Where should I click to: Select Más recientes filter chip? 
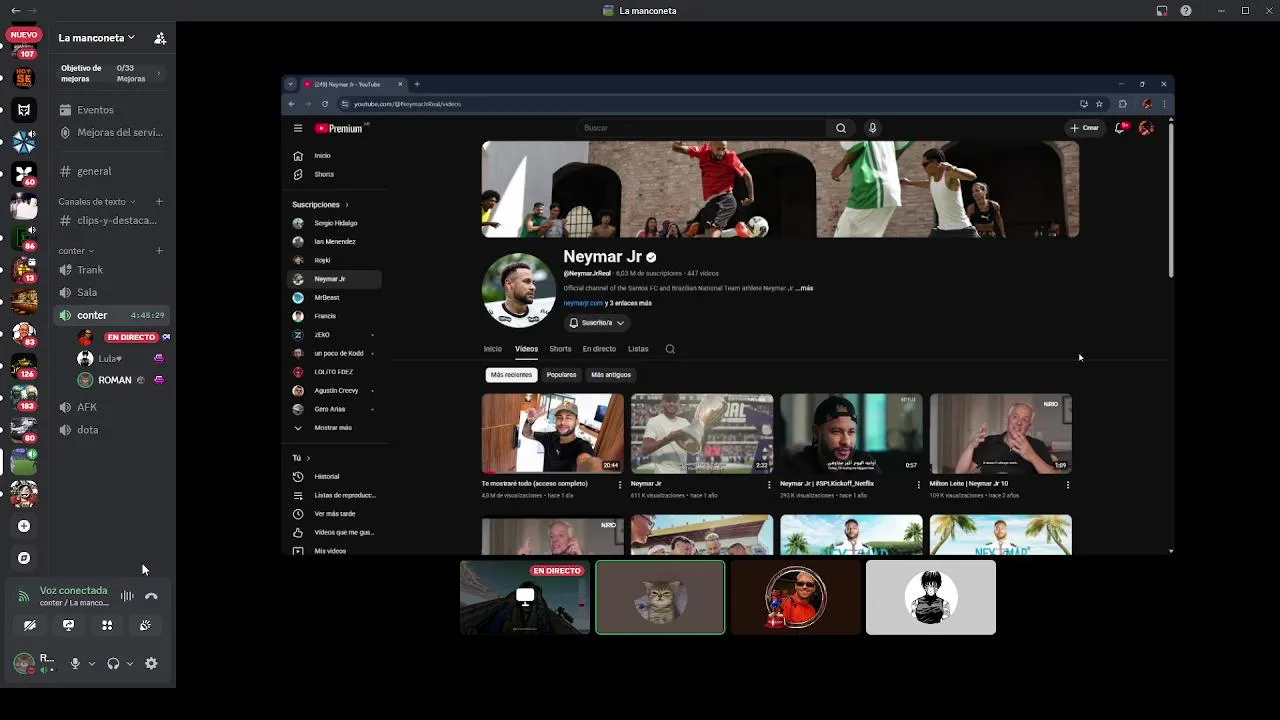[511, 375]
